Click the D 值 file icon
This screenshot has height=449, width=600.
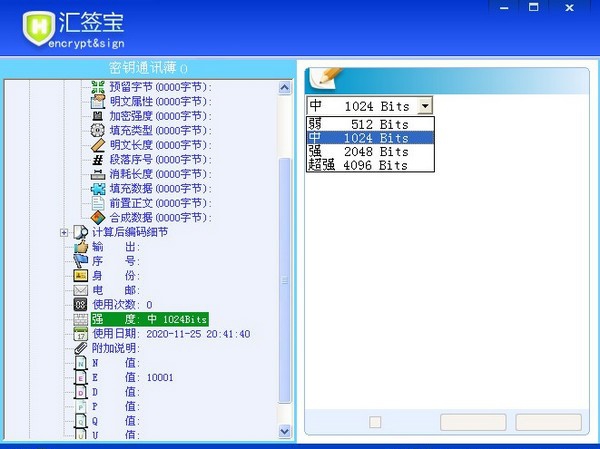80,392
